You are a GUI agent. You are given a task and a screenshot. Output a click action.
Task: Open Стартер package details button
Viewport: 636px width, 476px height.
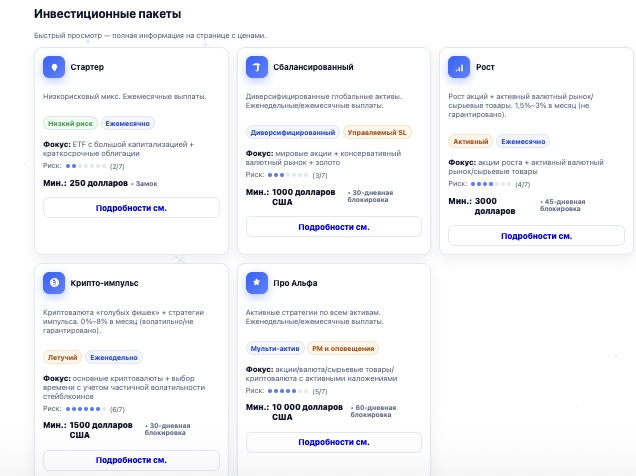pyautogui.click(x=131, y=208)
